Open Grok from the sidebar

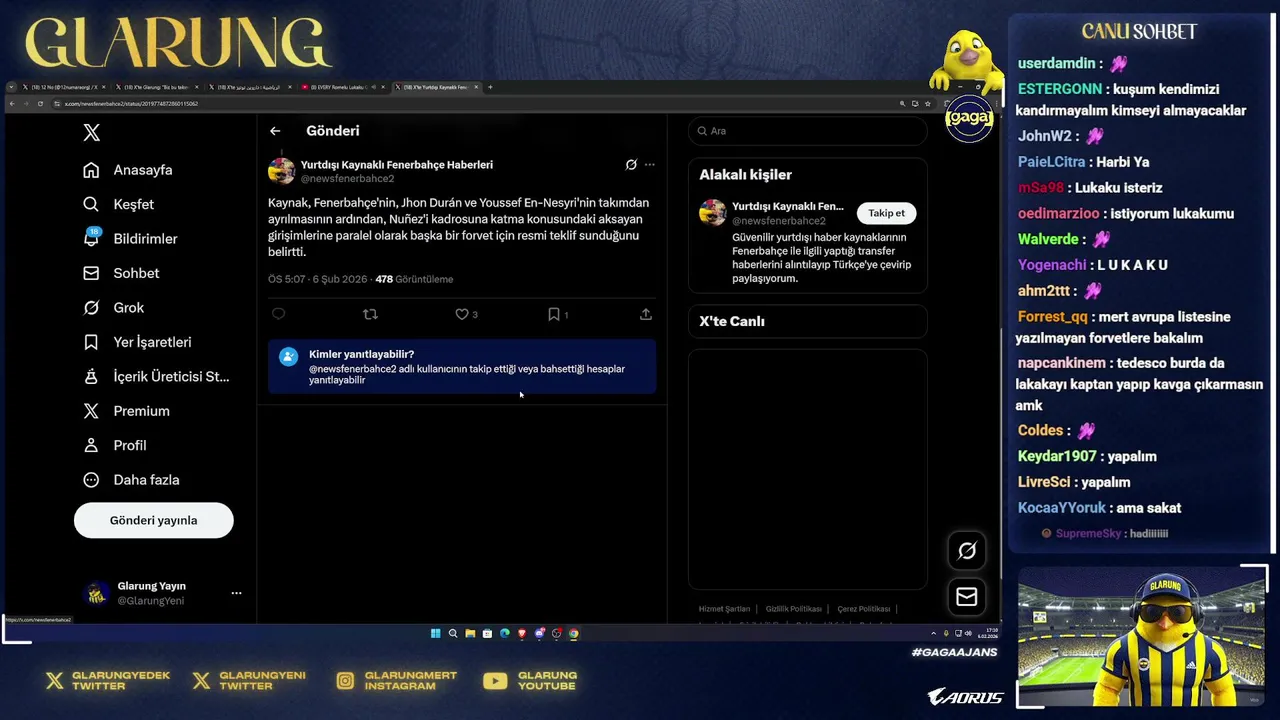113,308
